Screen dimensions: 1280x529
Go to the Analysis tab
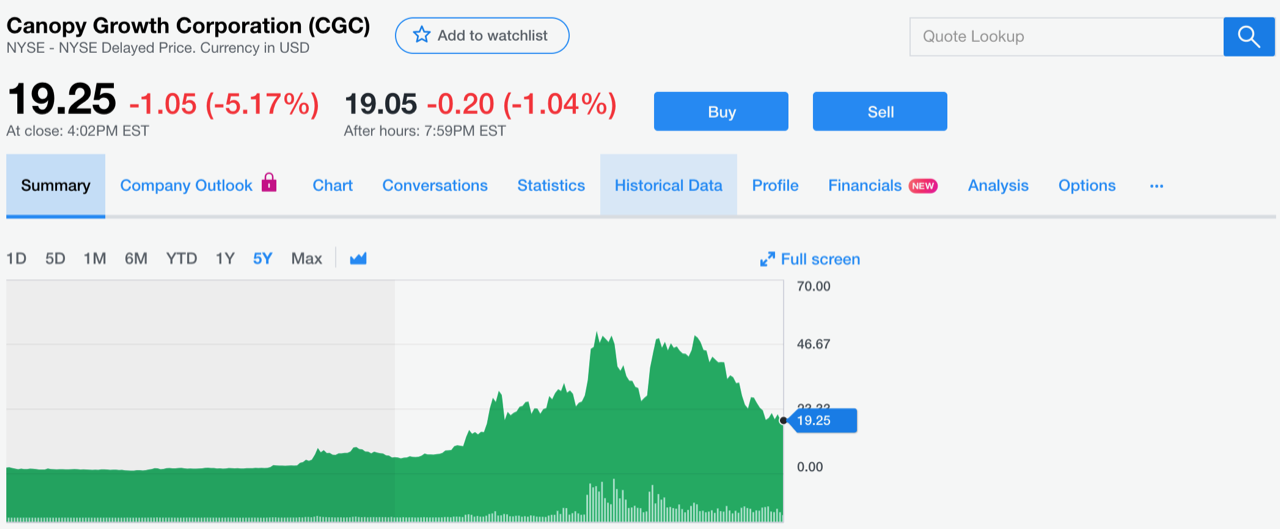pos(998,185)
